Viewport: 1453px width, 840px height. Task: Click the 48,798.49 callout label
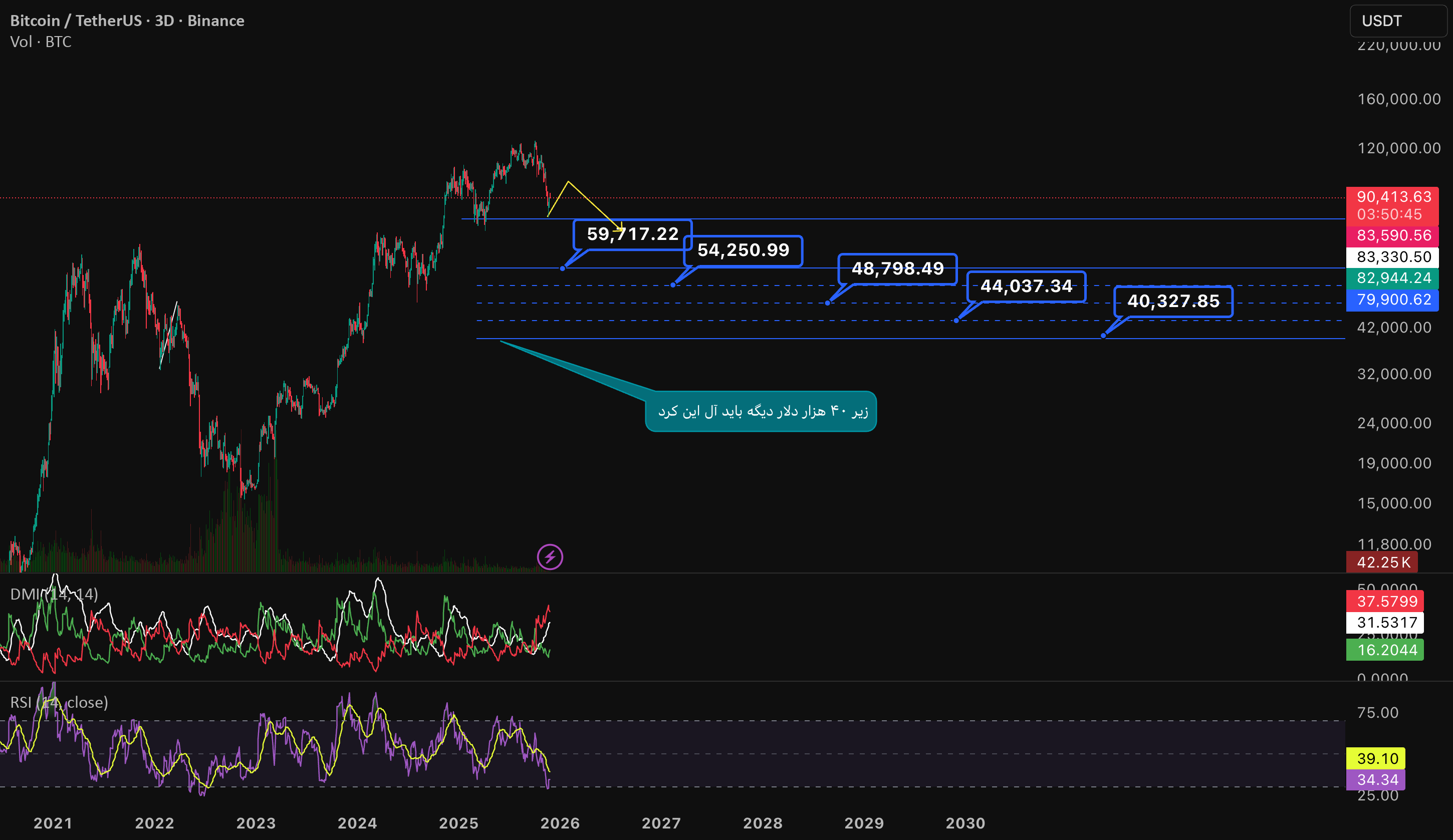(898, 268)
